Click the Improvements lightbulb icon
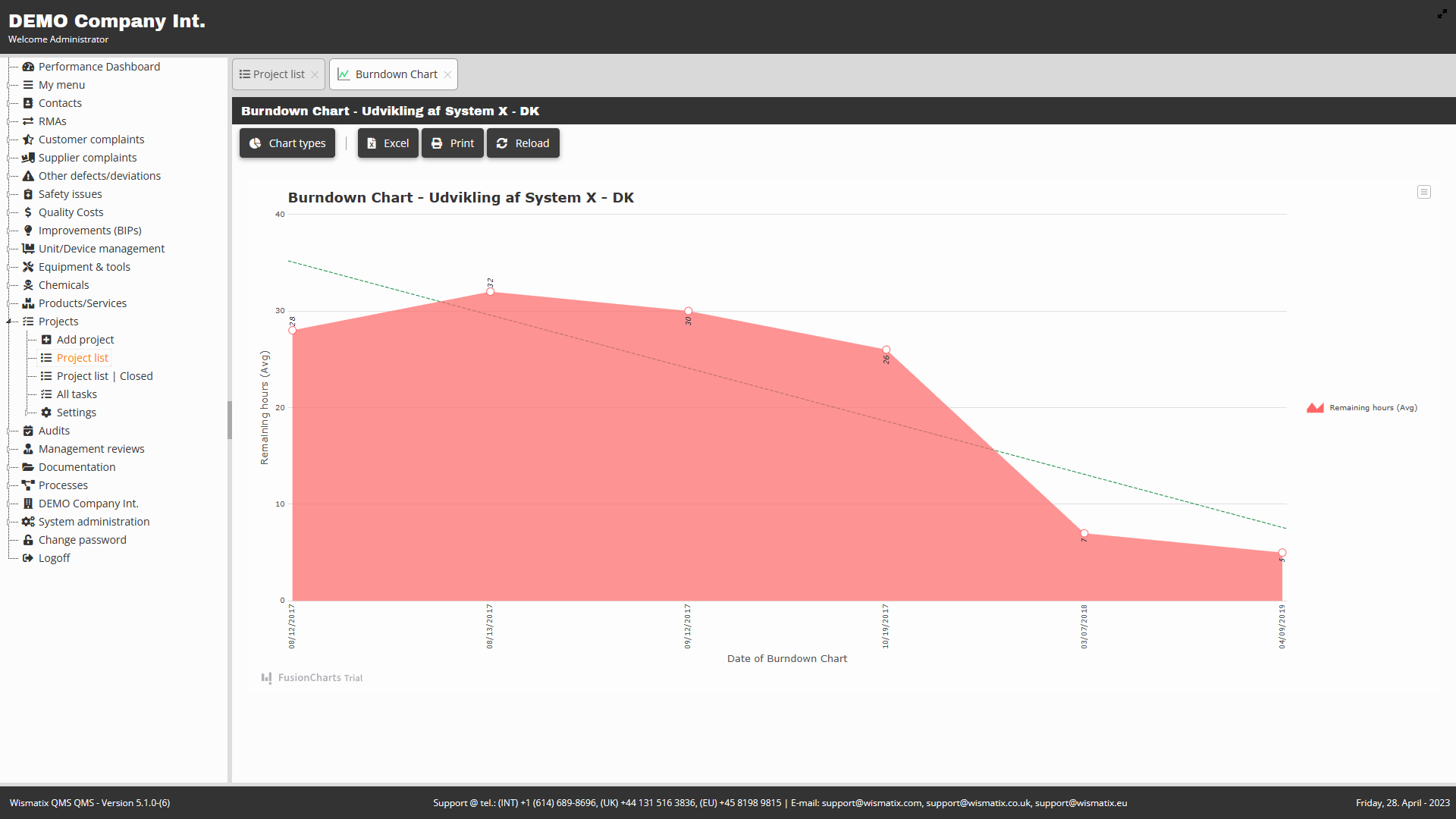Image resolution: width=1456 pixels, height=819 pixels. (x=28, y=231)
